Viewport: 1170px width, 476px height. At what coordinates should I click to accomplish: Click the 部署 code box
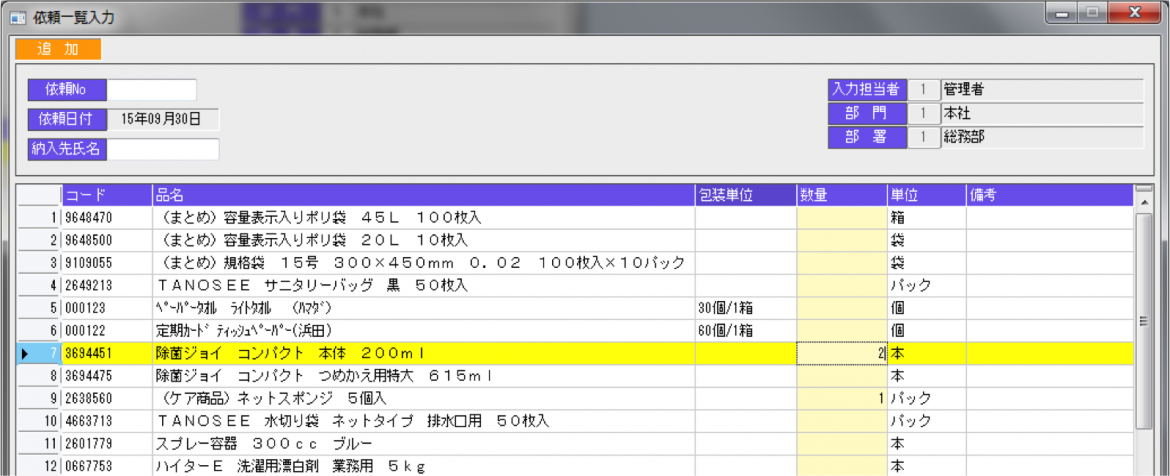(x=923, y=137)
